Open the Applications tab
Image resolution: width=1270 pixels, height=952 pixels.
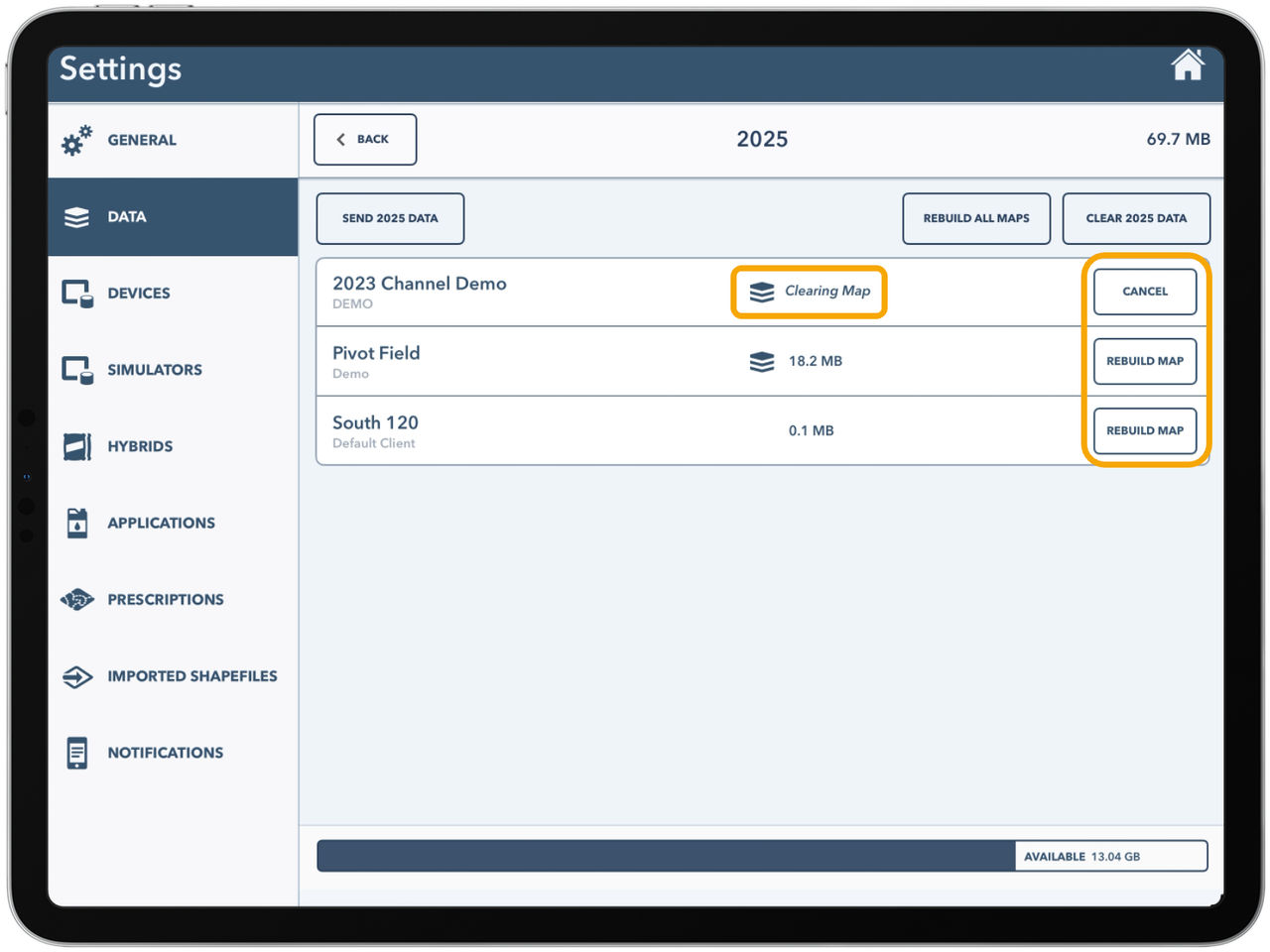[x=173, y=523]
